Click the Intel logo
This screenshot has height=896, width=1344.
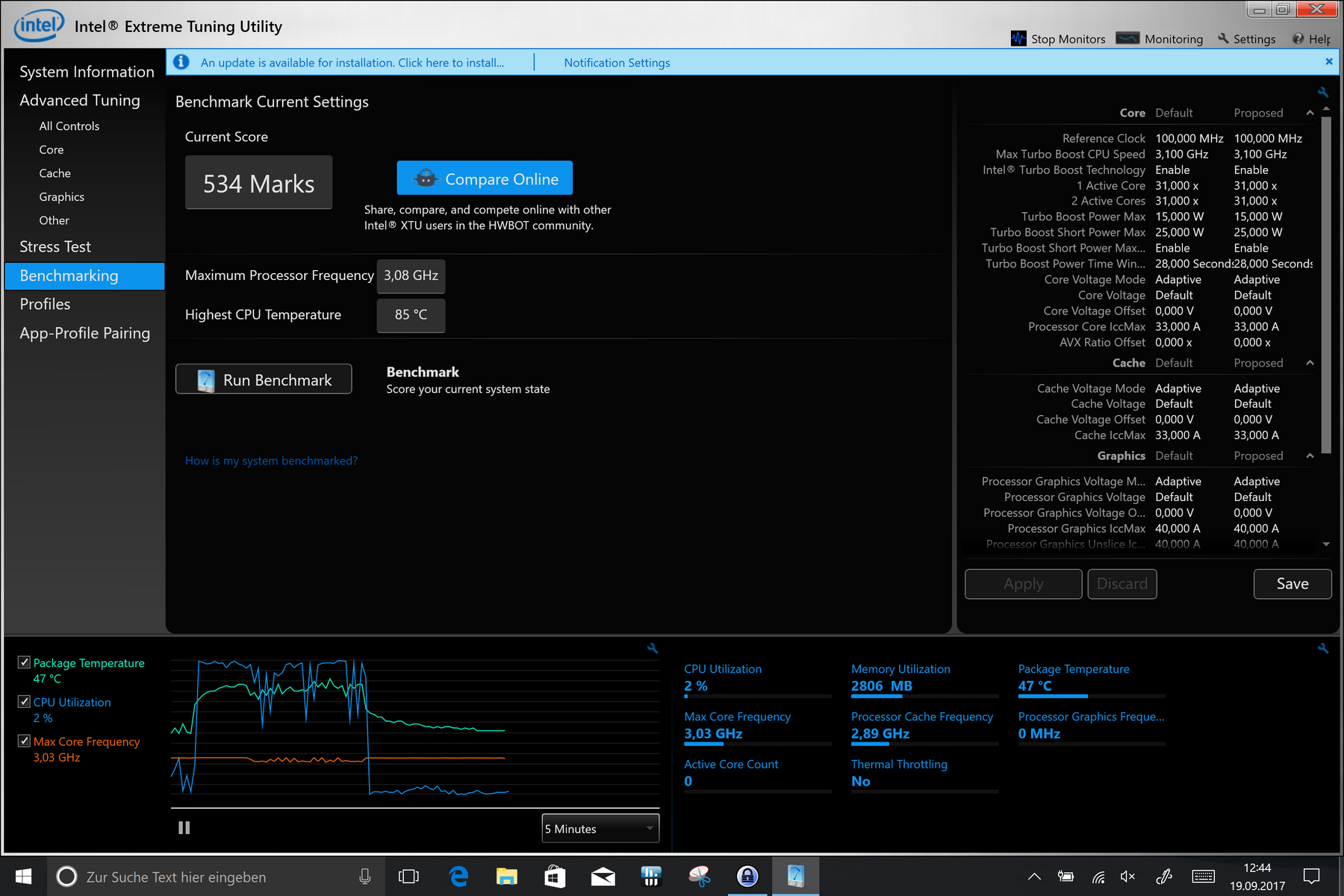pos(39,26)
